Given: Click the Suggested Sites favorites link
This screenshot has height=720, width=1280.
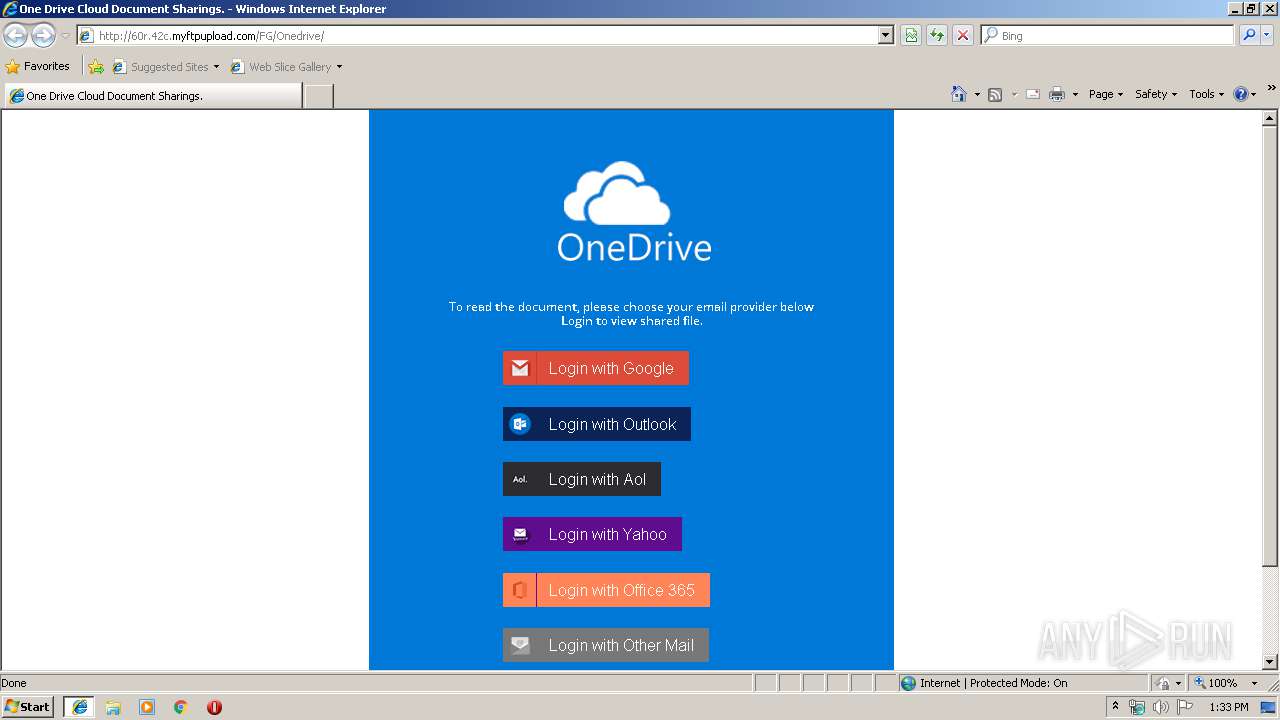Looking at the screenshot, I should point(165,67).
